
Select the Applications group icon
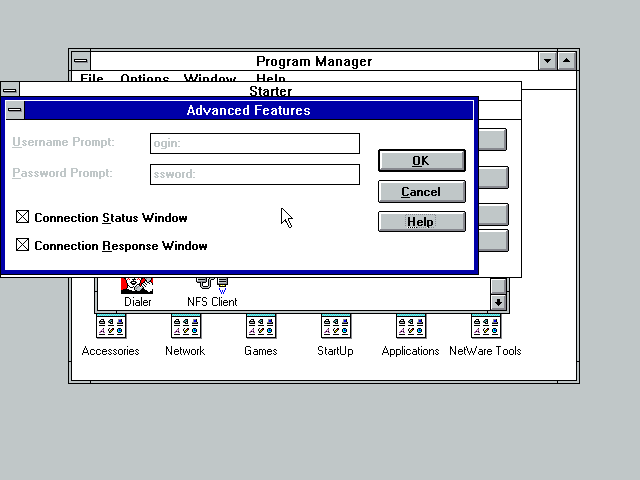(410, 327)
